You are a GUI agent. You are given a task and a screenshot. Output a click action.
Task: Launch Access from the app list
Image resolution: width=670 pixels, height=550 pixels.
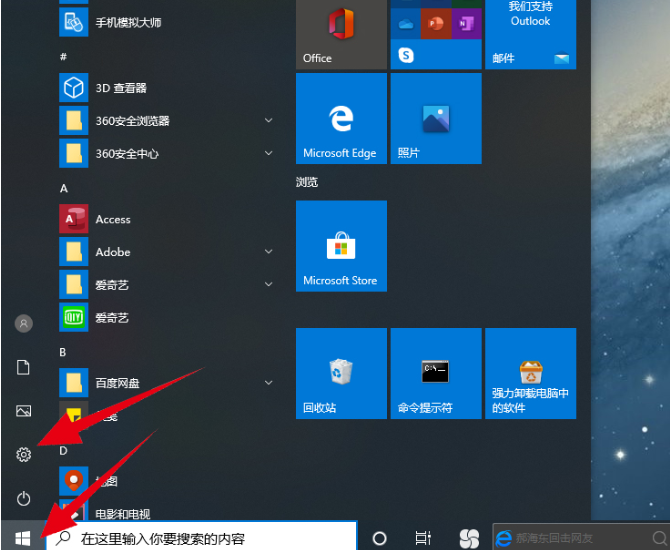166,219
